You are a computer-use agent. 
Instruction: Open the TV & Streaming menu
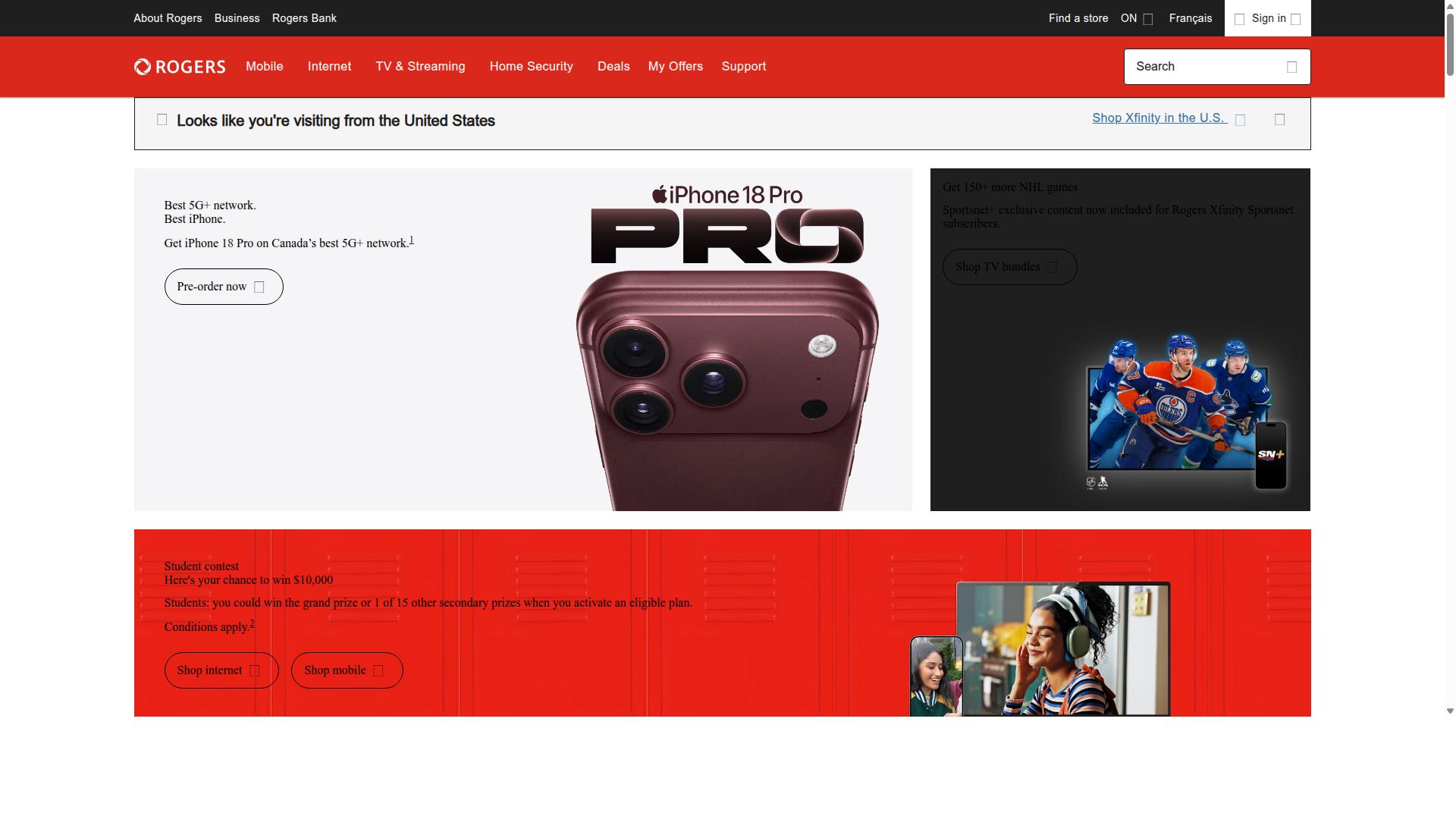pyautogui.click(x=421, y=67)
